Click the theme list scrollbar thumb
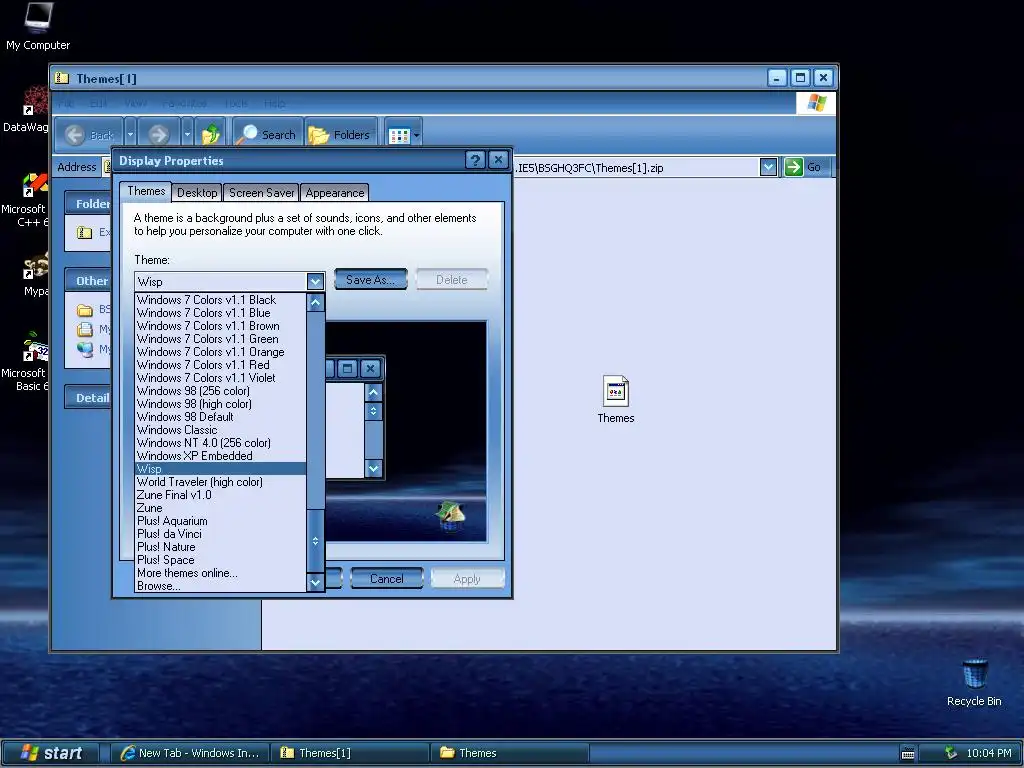Screen dimensions: 1024x768 pyautogui.click(x=315, y=541)
